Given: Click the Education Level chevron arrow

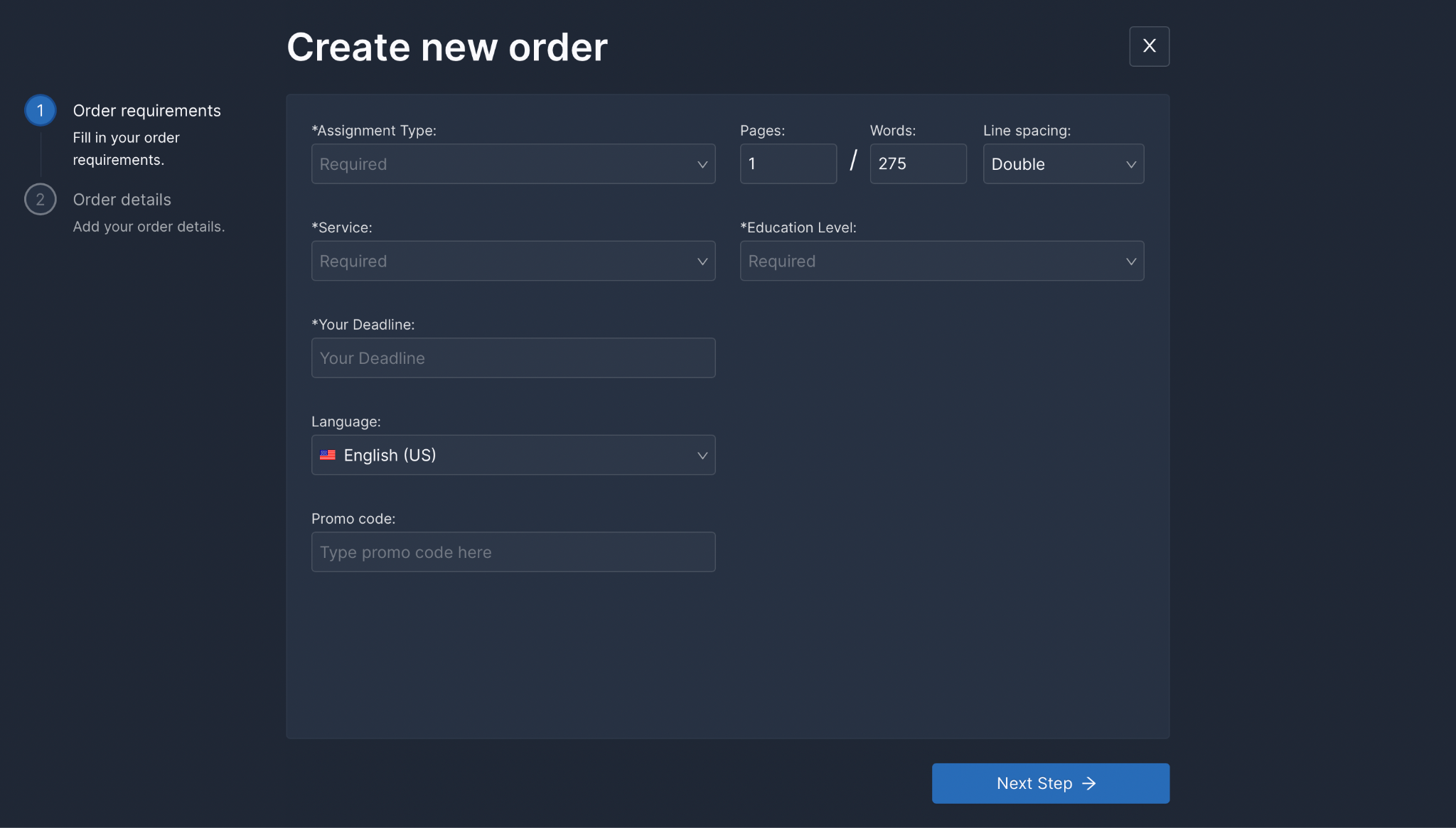Looking at the screenshot, I should (x=1130, y=262).
